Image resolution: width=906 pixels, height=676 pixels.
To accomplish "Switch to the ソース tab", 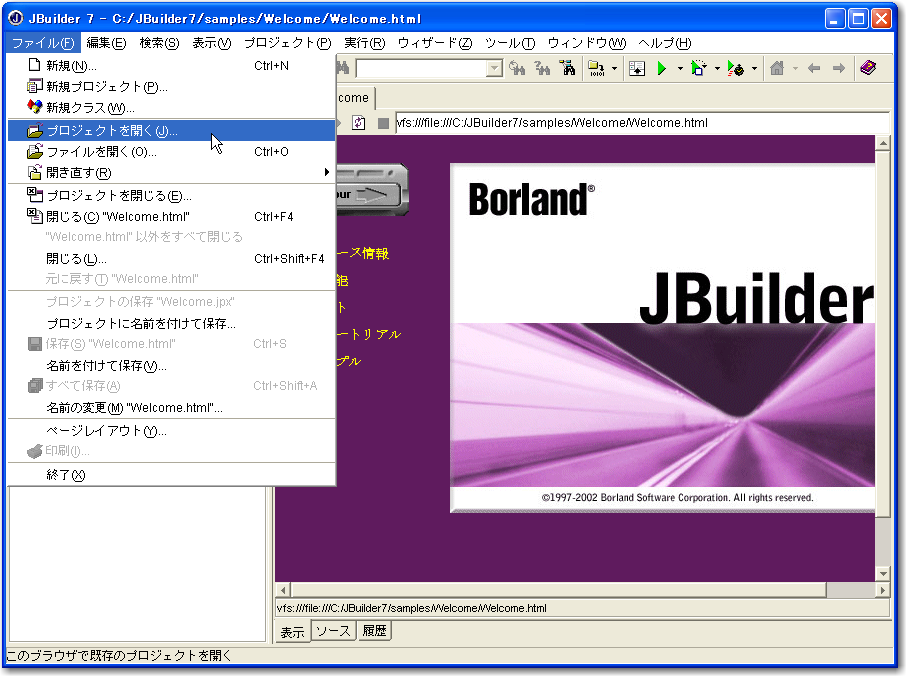I will [x=333, y=631].
